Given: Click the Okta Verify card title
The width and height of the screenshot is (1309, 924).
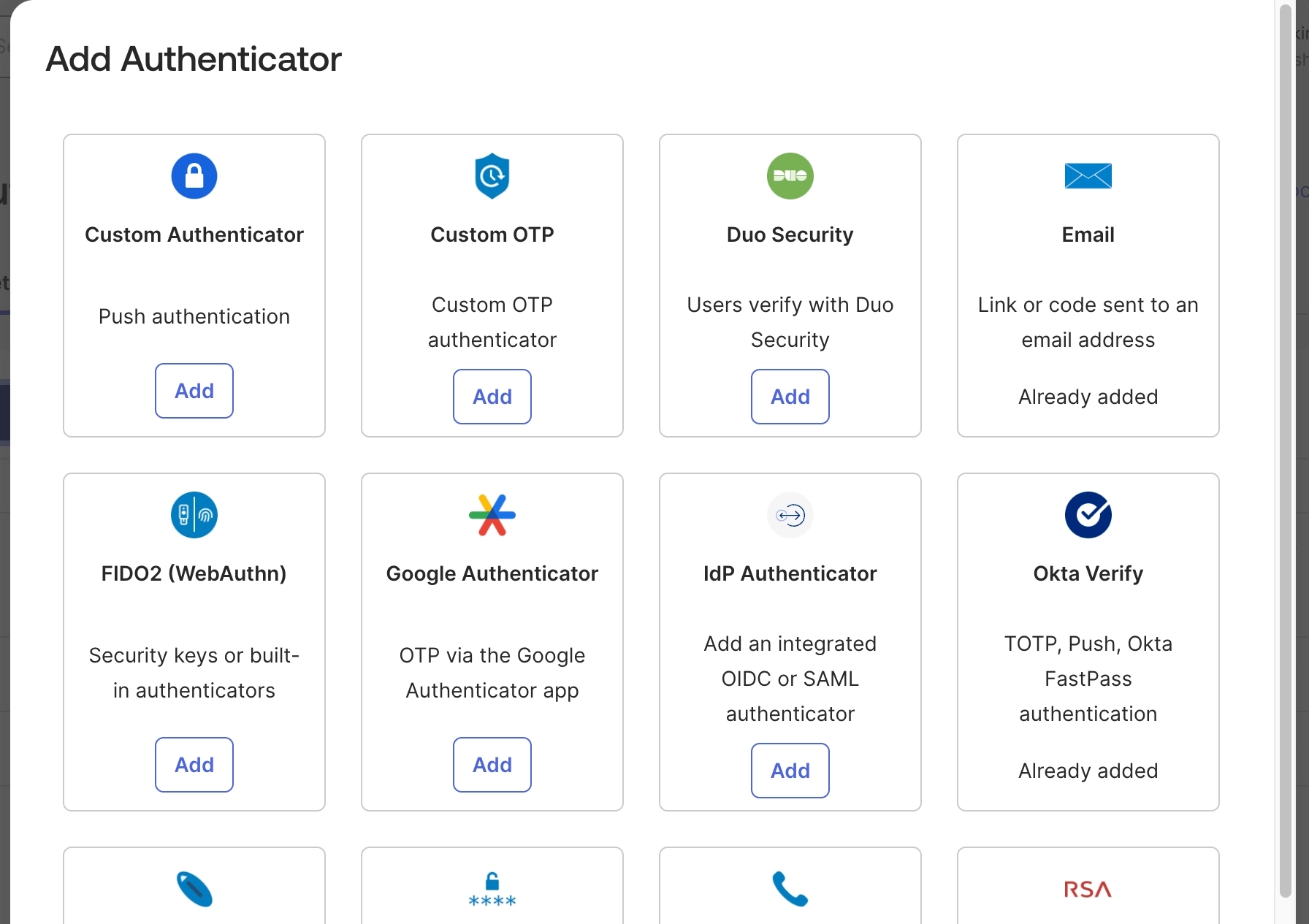Looking at the screenshot, I should pyautogui.click(x=1088, y=573).
